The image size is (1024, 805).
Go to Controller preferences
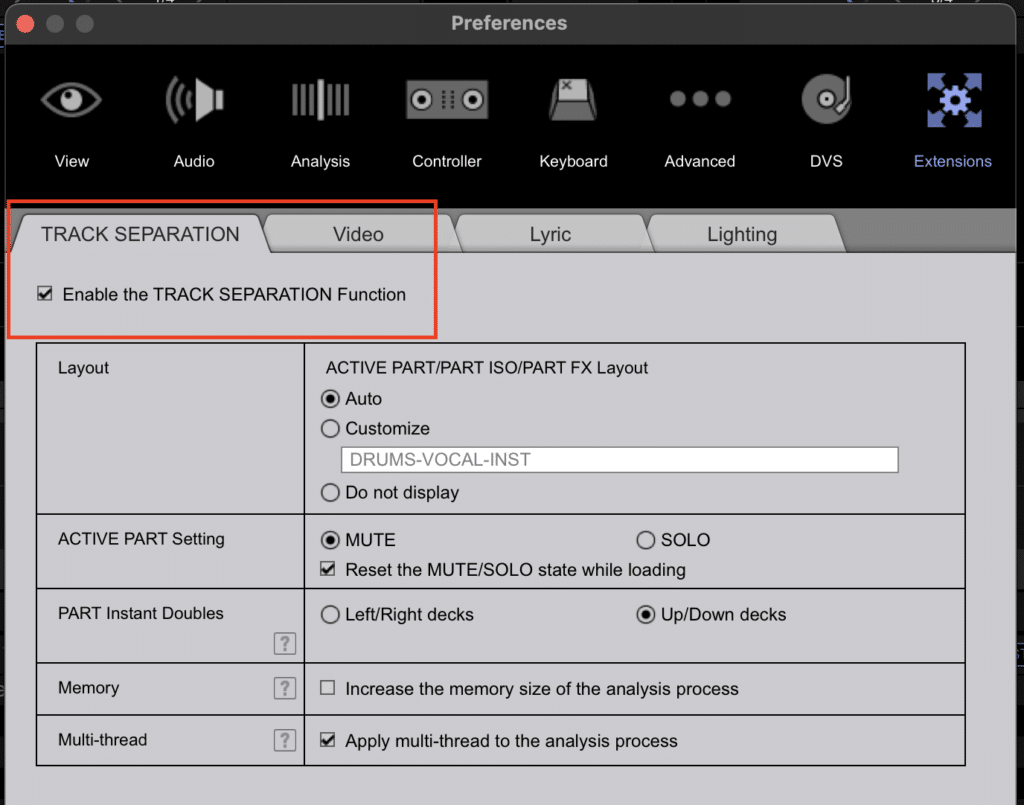447,101
